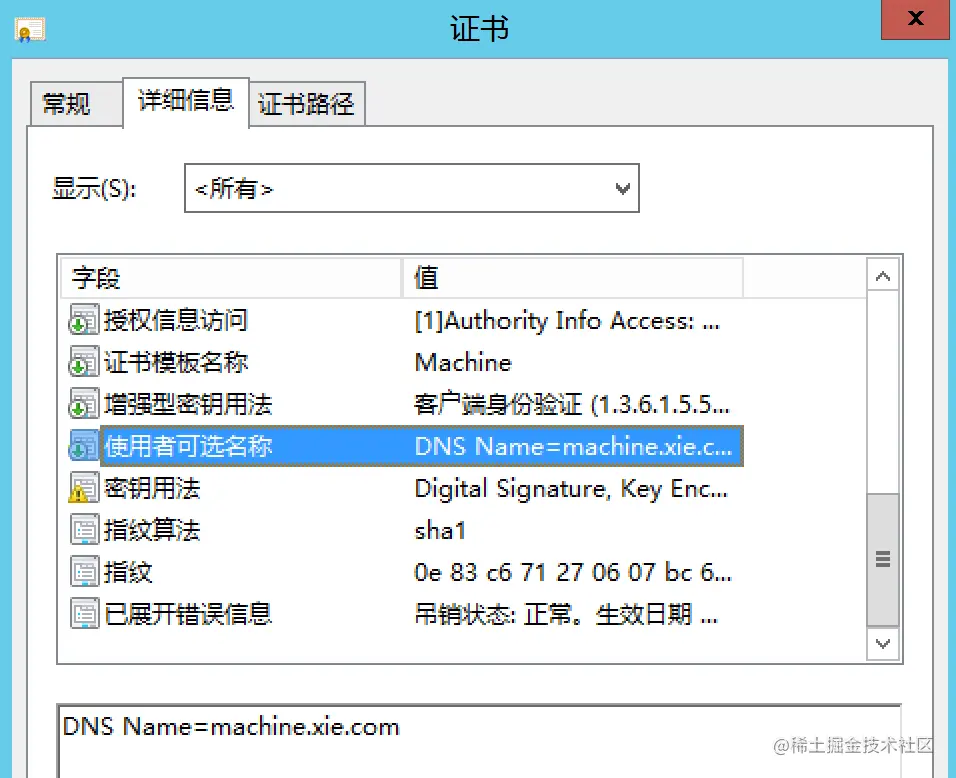Click the 字段 column header
Screen dimensions: 956x778
tap(231, 278)
